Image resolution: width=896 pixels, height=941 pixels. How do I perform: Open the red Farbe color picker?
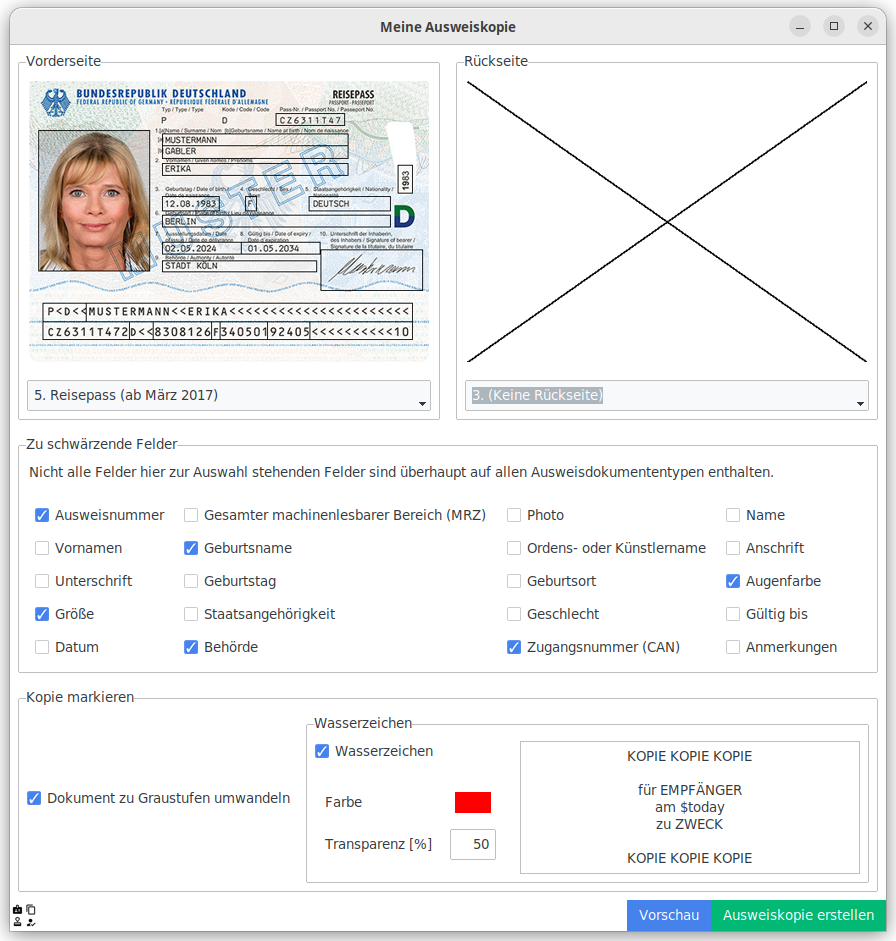click(473, 802)
